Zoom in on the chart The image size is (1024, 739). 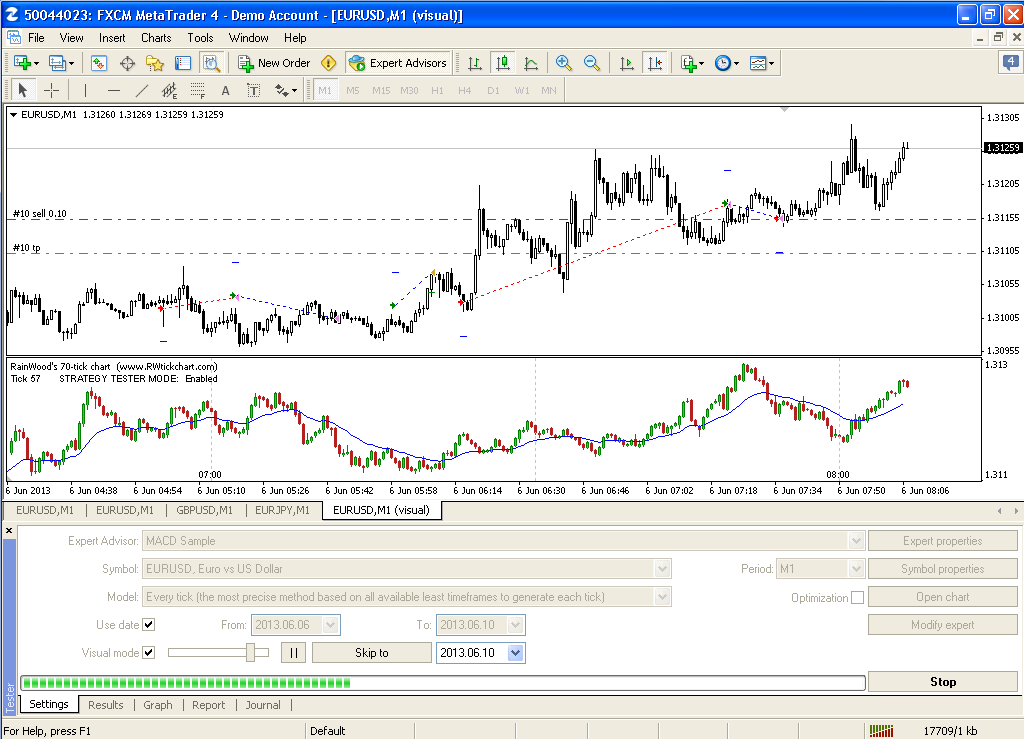(564, 63)
